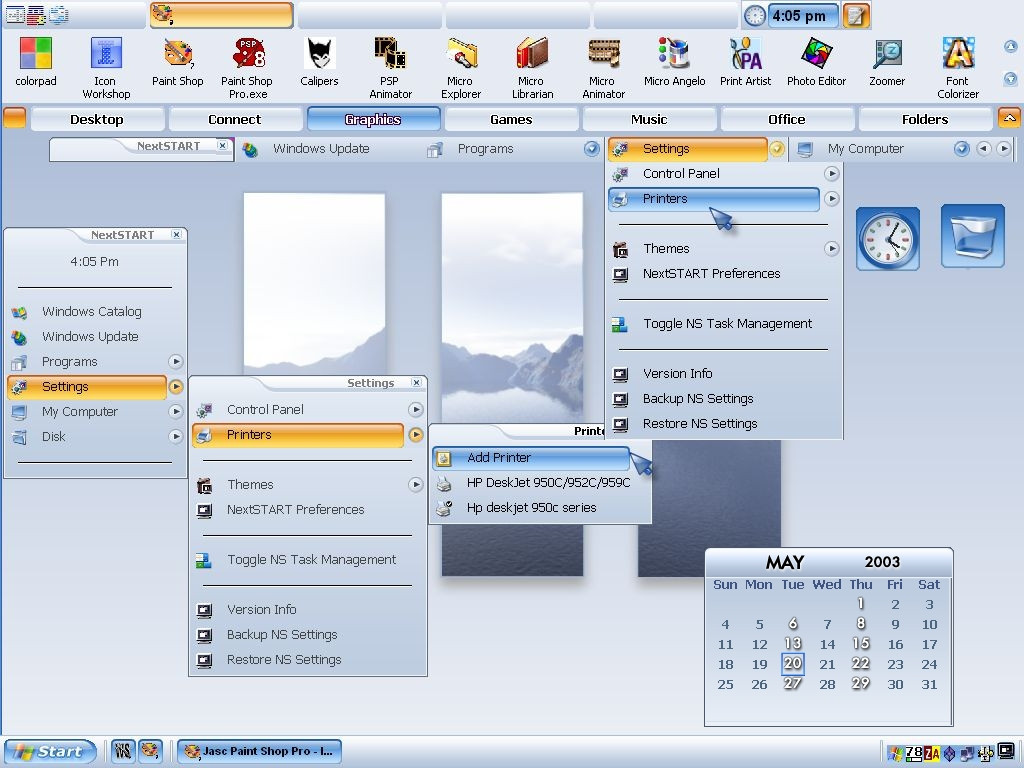Image resolution: width=1024 pixels, height=768 pixels.
Task: Launch Paint Shop Pro.exe icon
Action: [247, 69]
